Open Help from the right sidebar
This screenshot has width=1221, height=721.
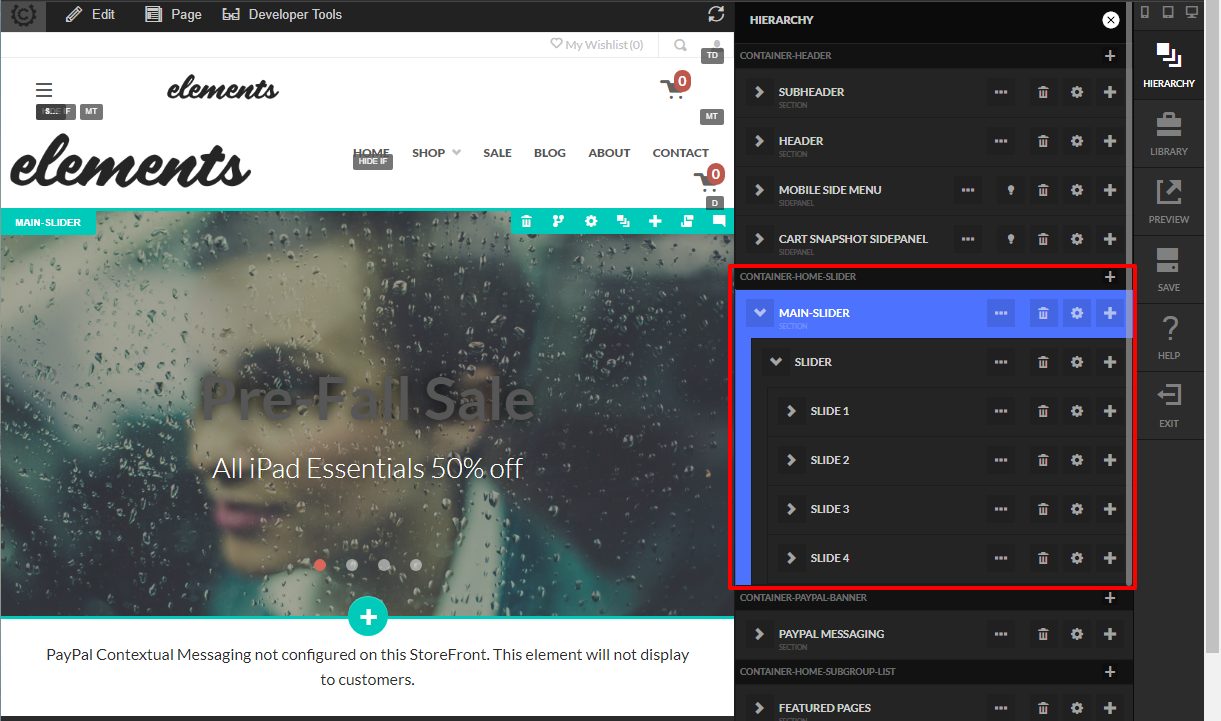[1168, 338]
